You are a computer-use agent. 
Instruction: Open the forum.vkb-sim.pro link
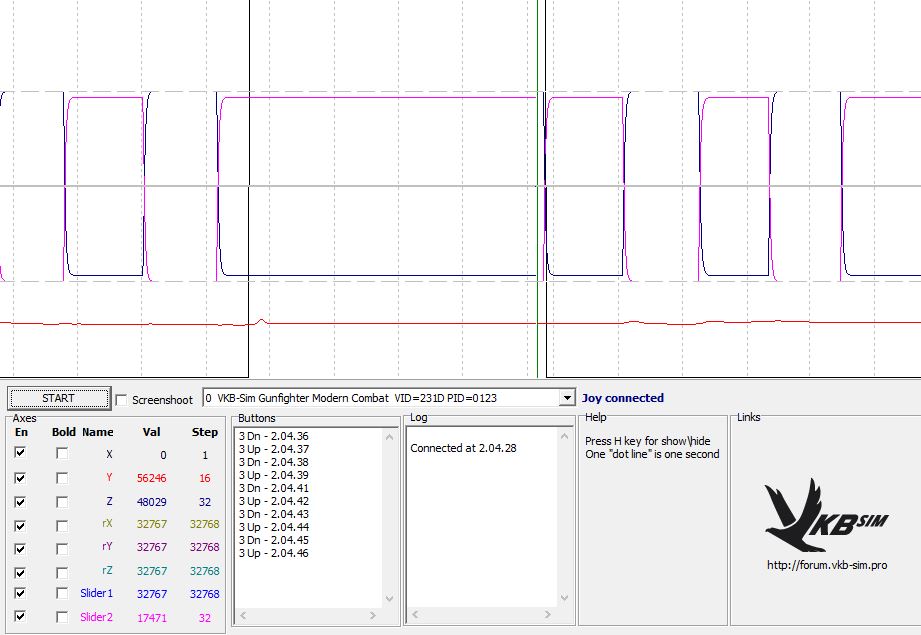[826, 565]
